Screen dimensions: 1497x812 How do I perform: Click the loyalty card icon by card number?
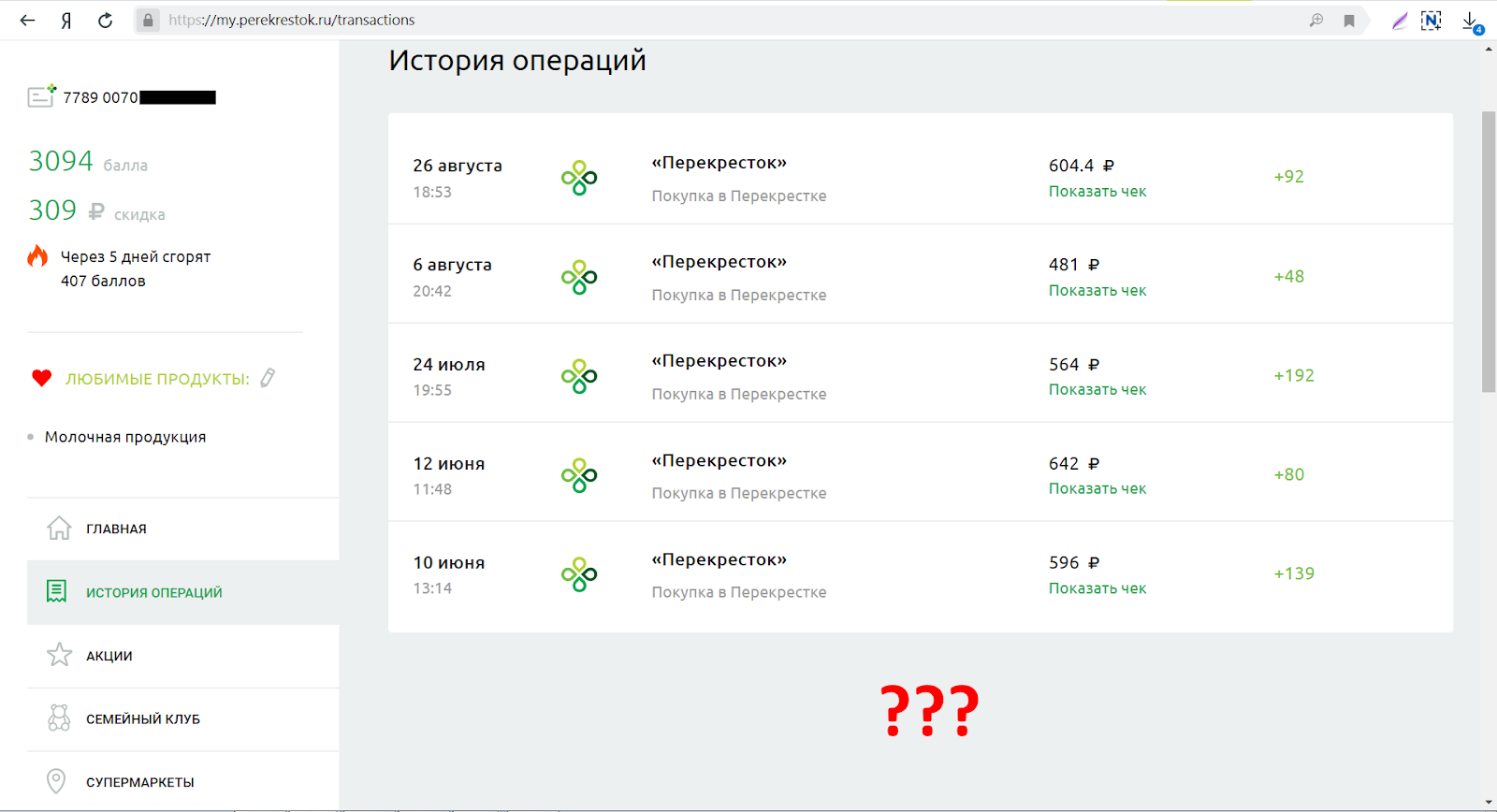(x=41, y=95)
